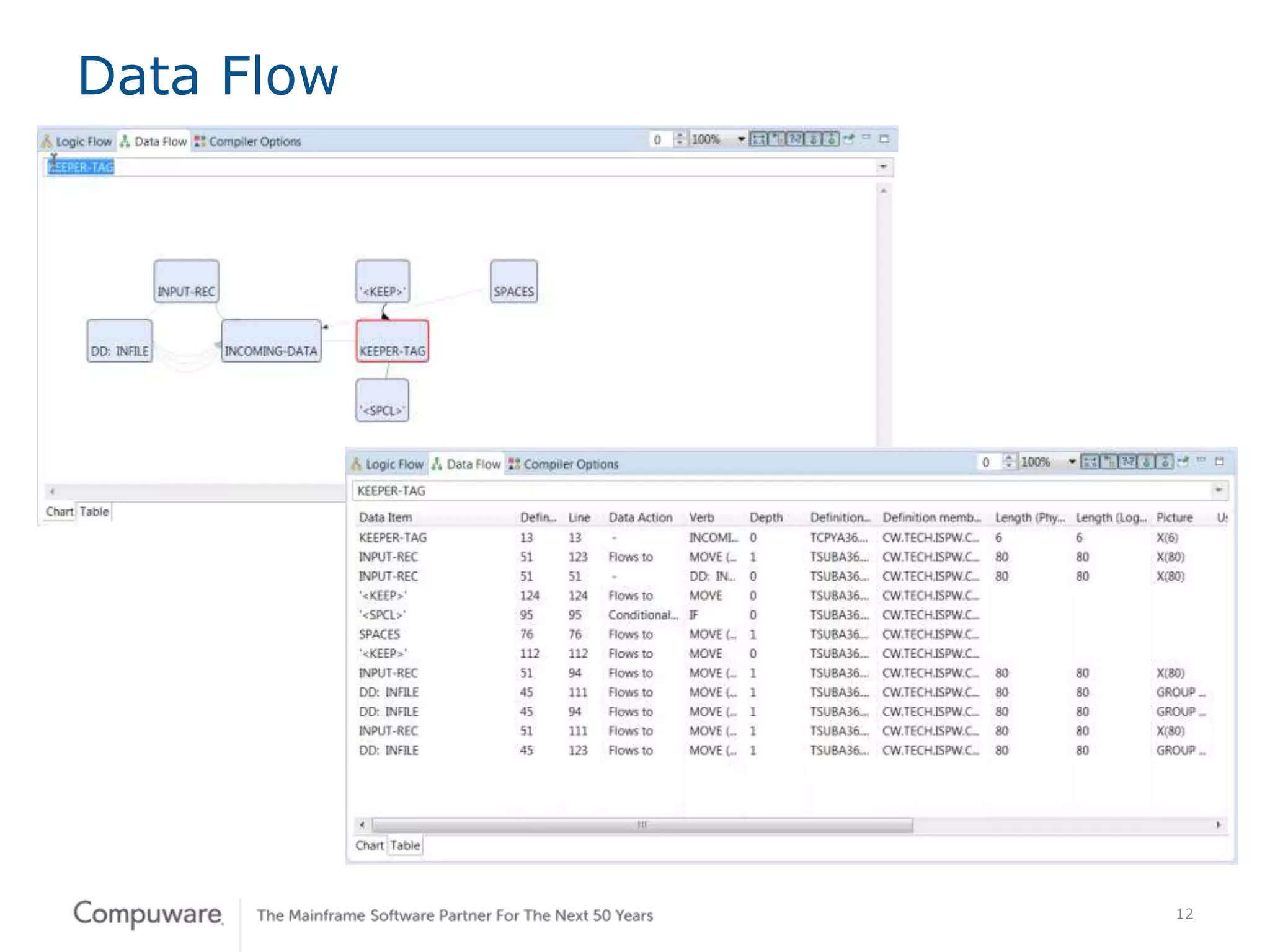Viewport: 1270px width, 952px height.
Task: Toggle the '?-?' toolbar icon in the table window
Action: [x=1127, y=462]
